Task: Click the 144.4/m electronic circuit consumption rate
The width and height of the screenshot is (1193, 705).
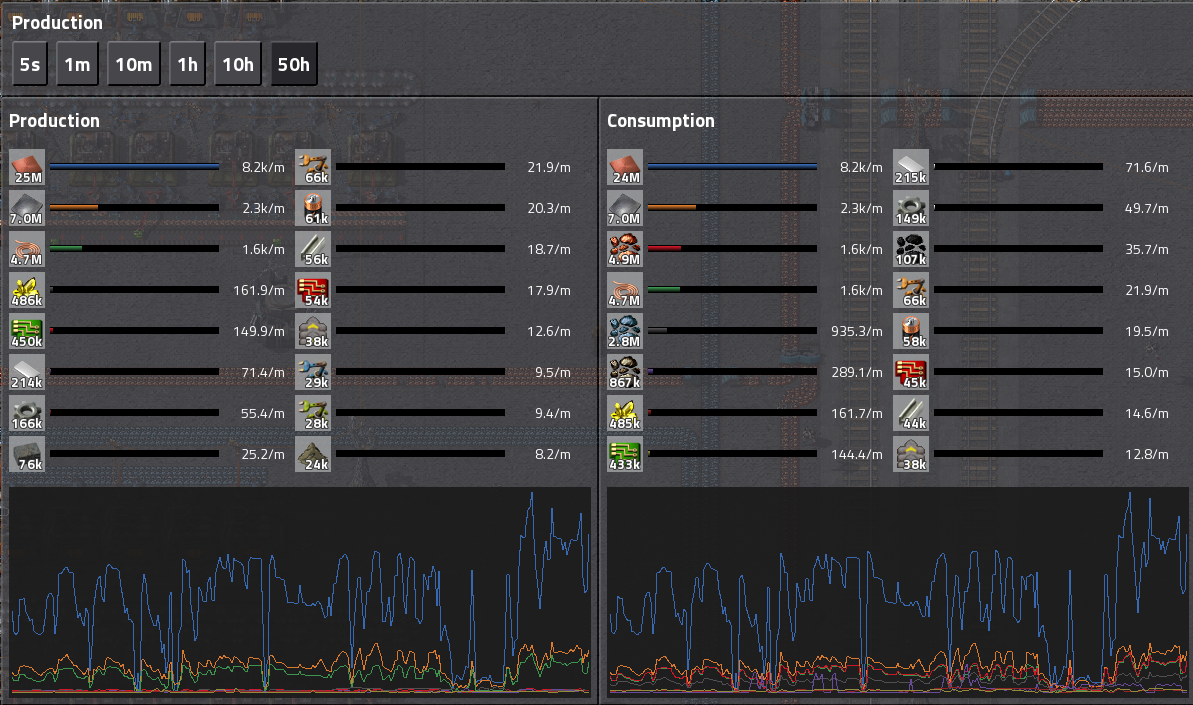Action: click(857, 455)
